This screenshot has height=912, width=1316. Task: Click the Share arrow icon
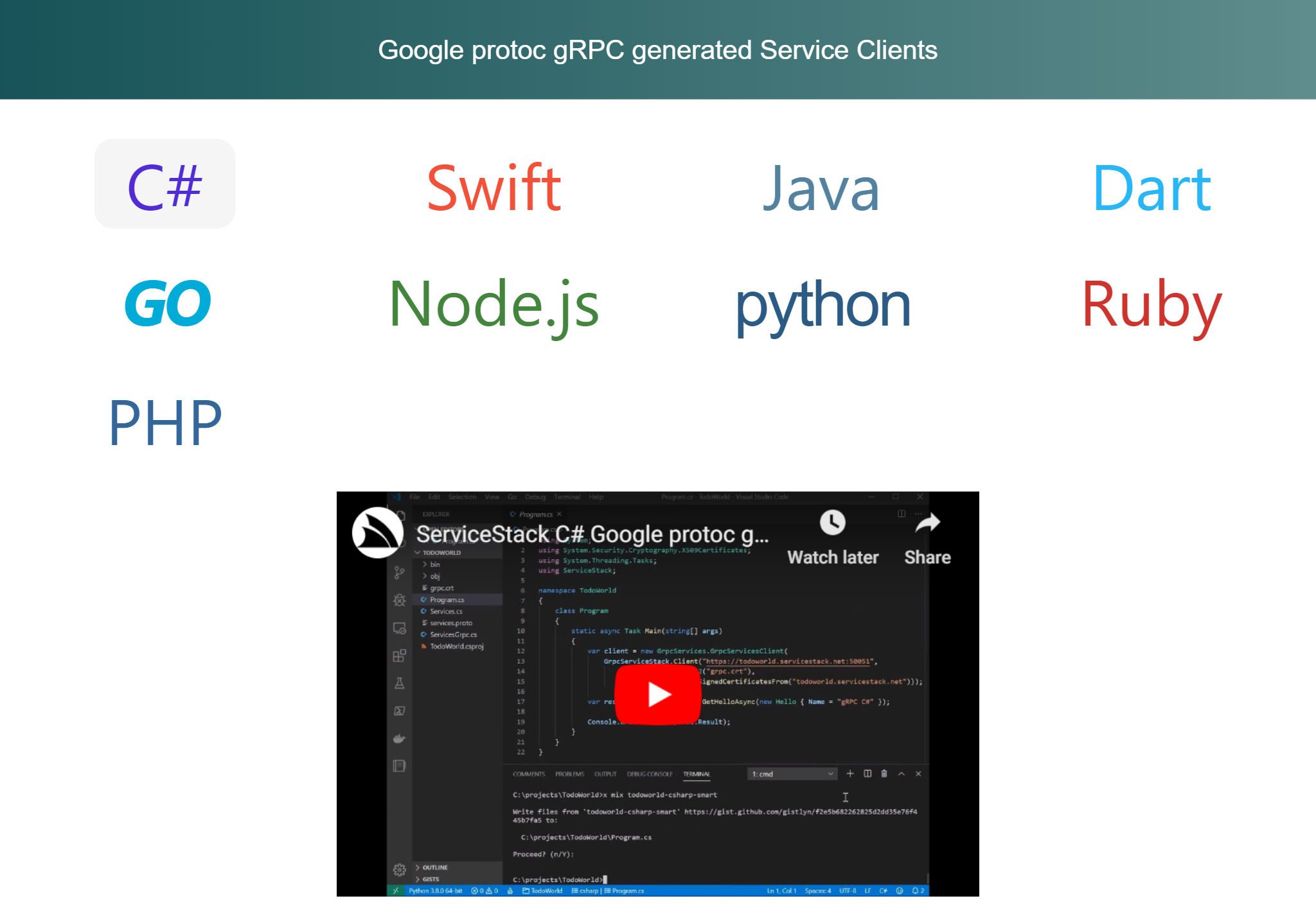pos(927,523)
